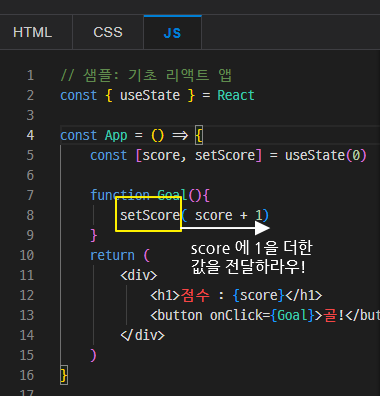
Task: Select the JS tab
Action: point(172,32)
